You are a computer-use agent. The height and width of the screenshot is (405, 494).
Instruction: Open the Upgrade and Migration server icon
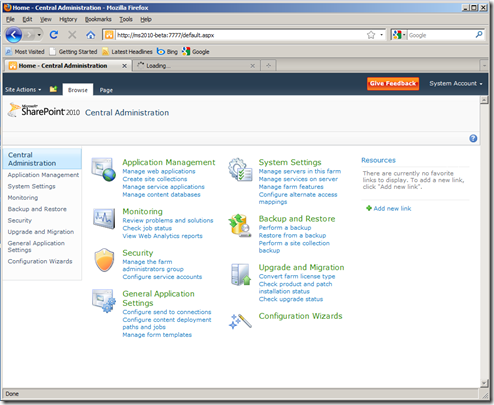click(241, 274)
